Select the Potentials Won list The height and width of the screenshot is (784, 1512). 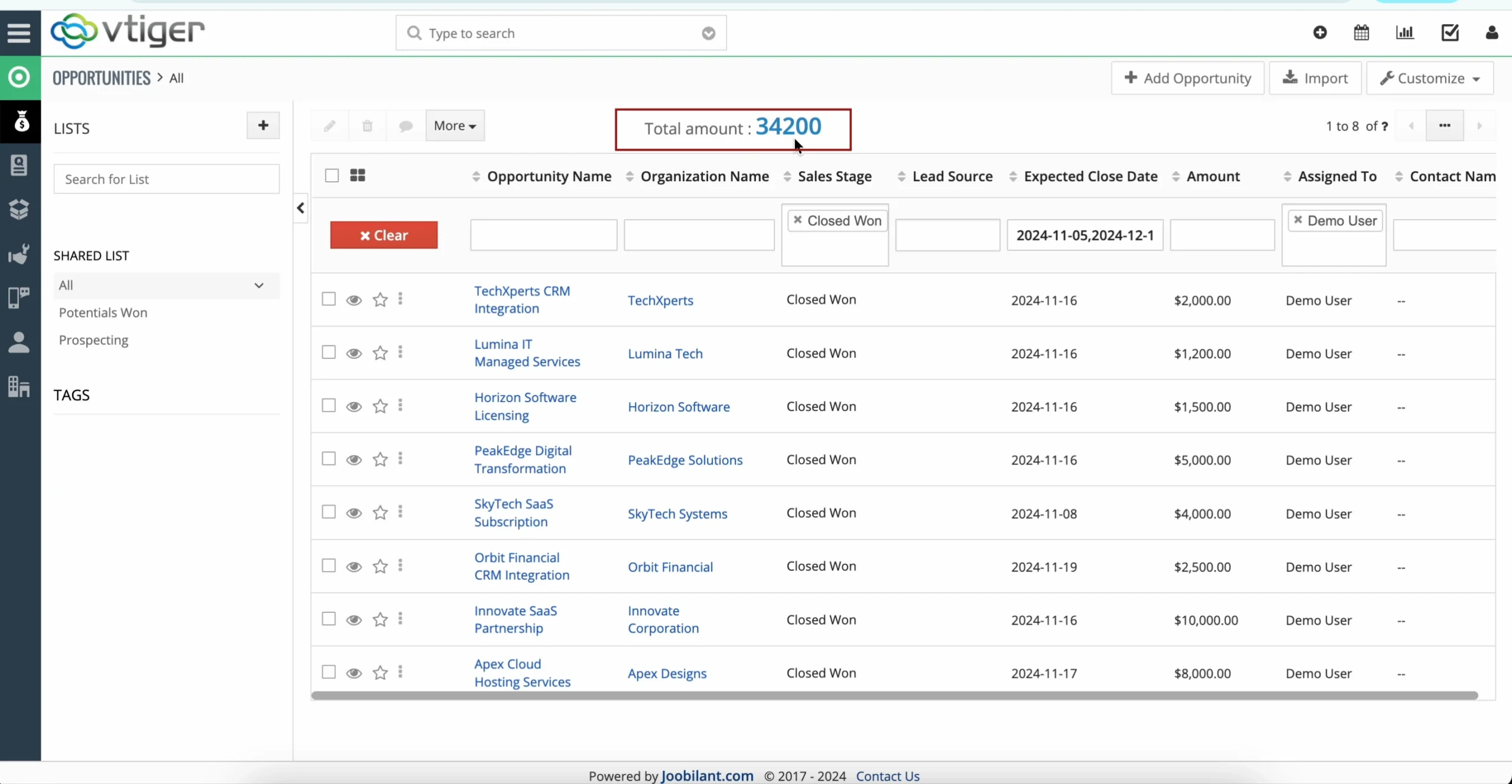pyautogui.click(x=103, y=313)
